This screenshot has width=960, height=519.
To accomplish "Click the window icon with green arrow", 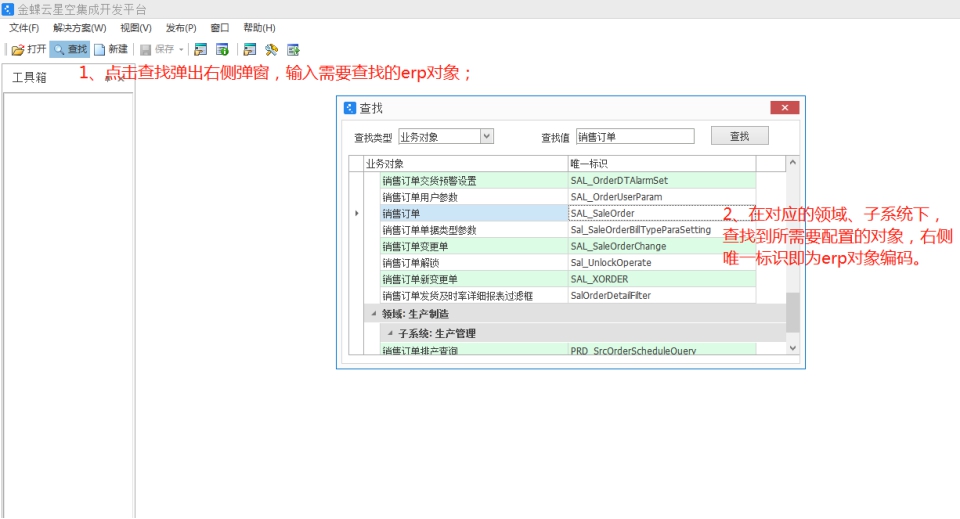I will pyautogui.click(x=293, y=50).
